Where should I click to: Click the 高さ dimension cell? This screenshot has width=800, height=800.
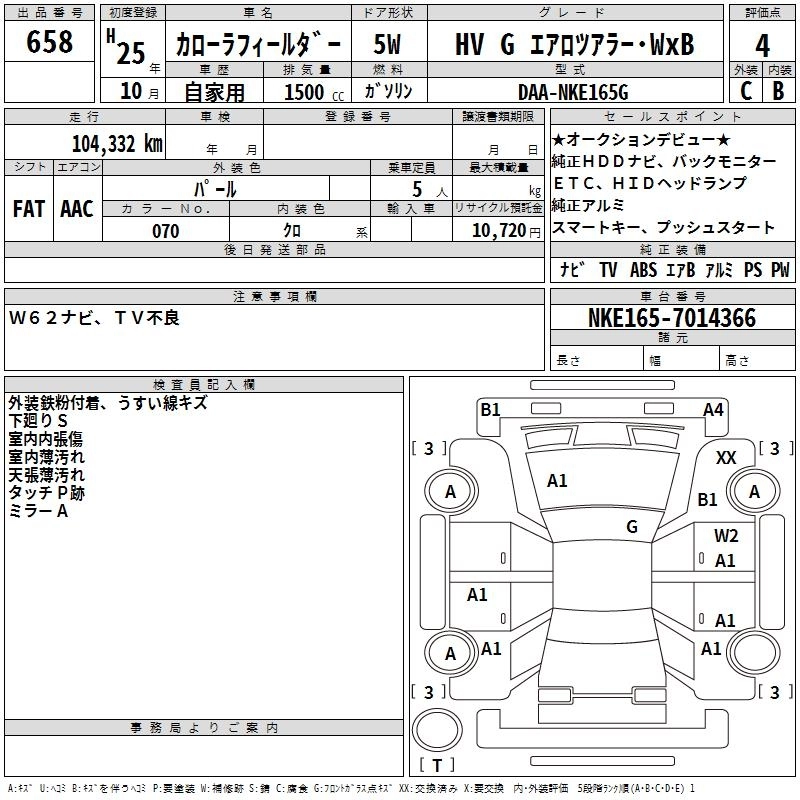[x=758, y=360]
